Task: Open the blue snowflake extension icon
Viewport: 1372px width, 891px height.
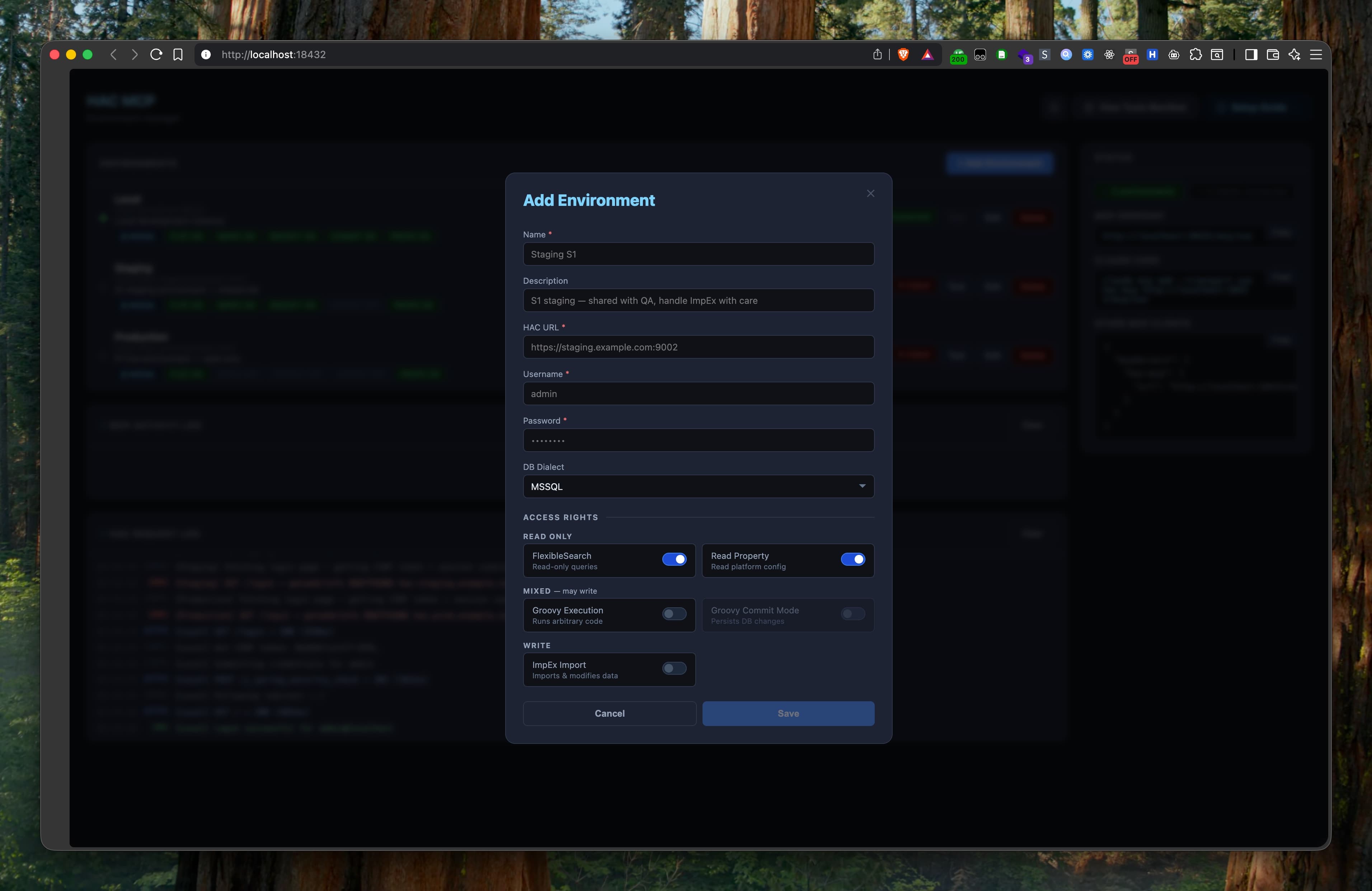Action: tap(1088, 55)
